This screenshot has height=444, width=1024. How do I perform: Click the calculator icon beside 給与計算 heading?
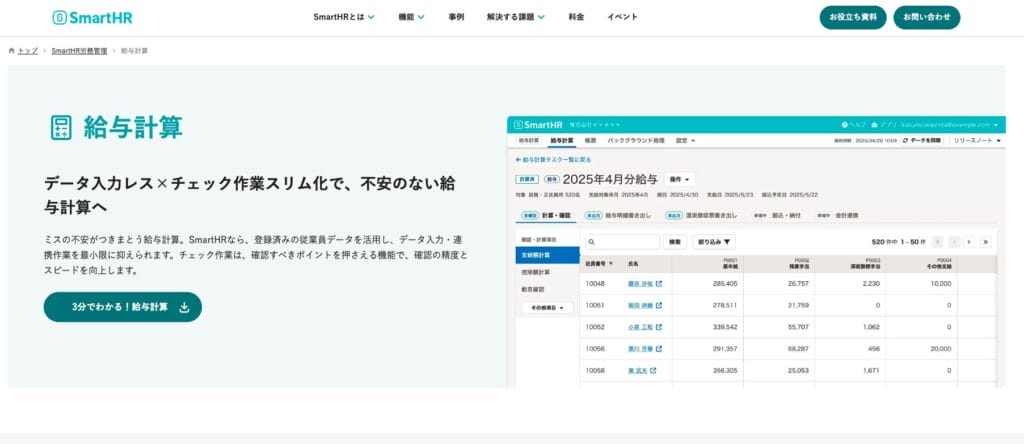coord(61,127)
